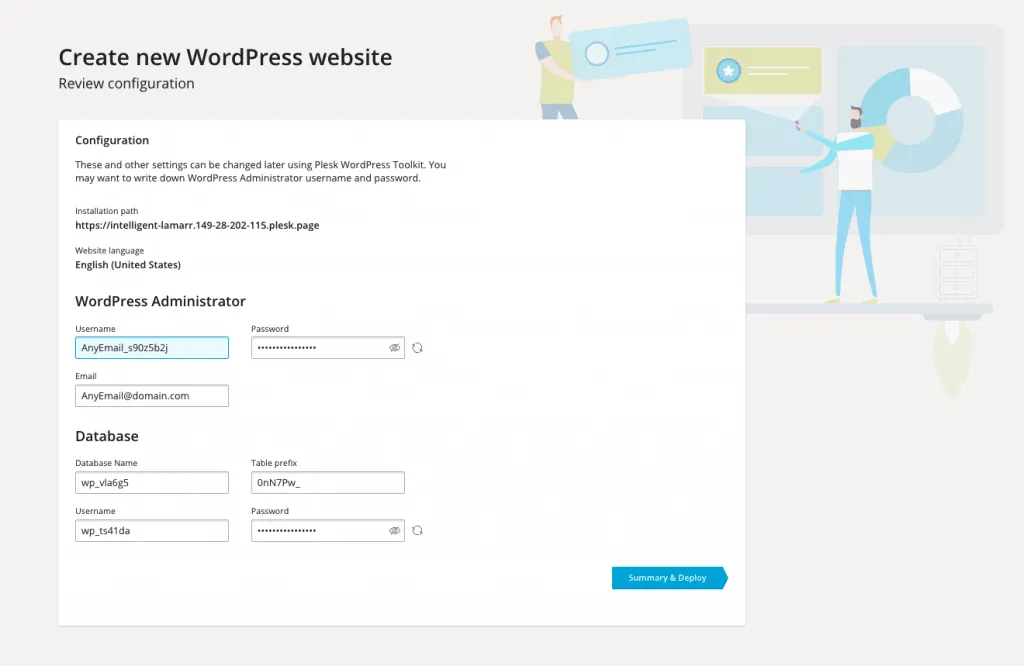Viewport: 1024px width, 666px height.
Task: Click the Summary & Deploy button
Action: tap(668, 577)
